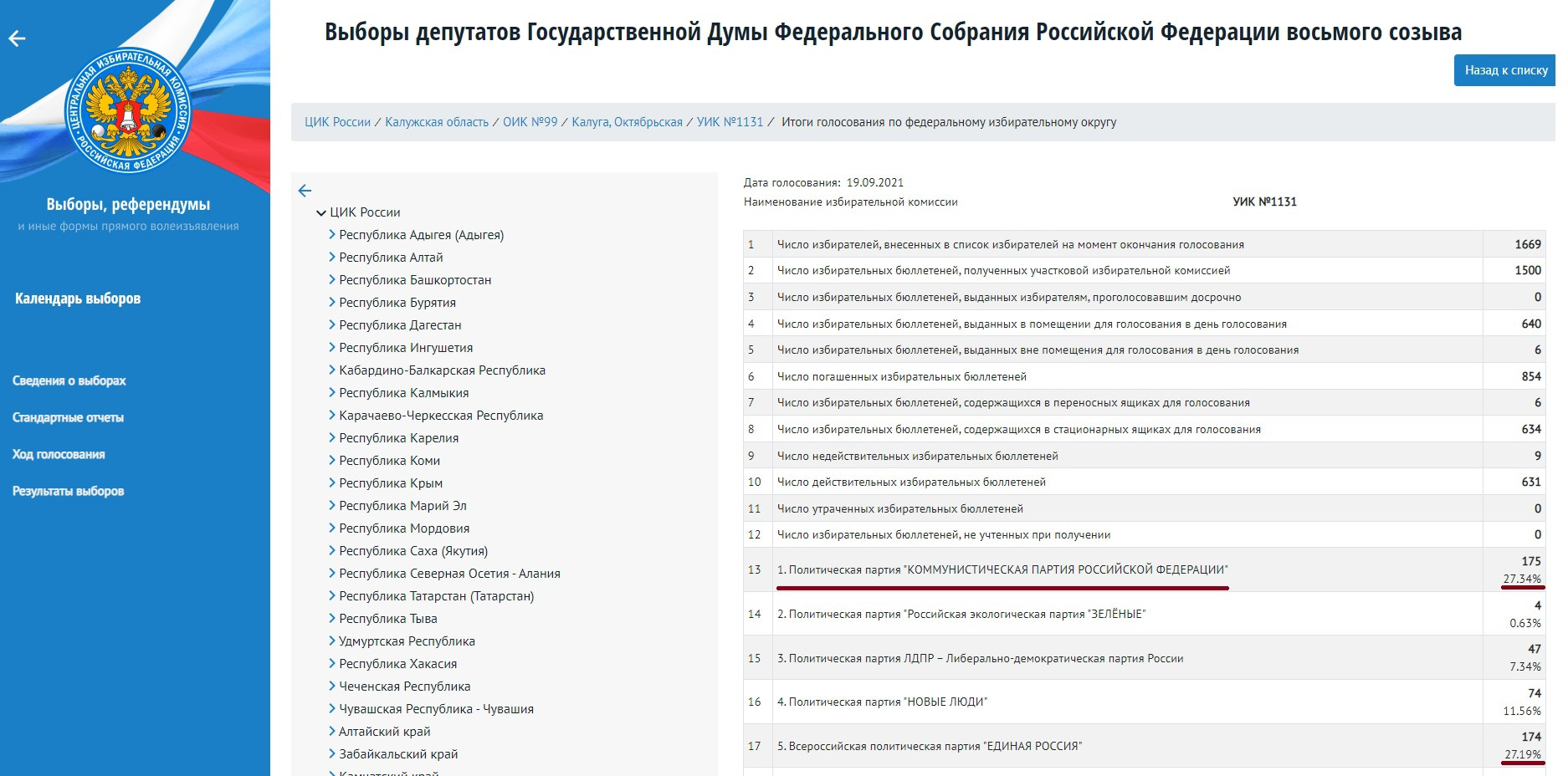The height and width of the screenshot is (776, 1568).
Task: Open Календарь выборов menu item
Action: pyautogui.click(x=78, y=299)
